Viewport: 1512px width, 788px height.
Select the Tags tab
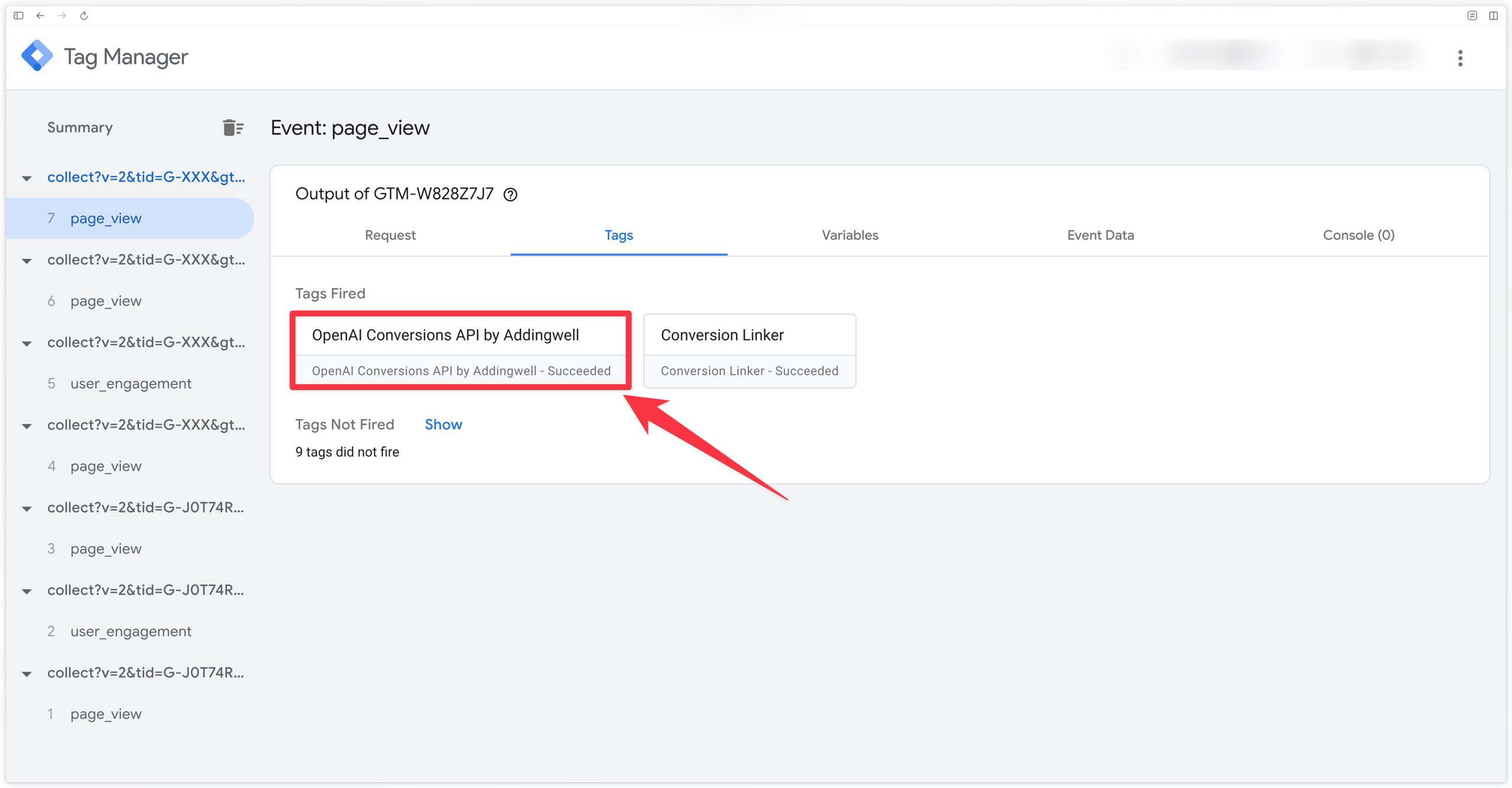tap(618, 235)
